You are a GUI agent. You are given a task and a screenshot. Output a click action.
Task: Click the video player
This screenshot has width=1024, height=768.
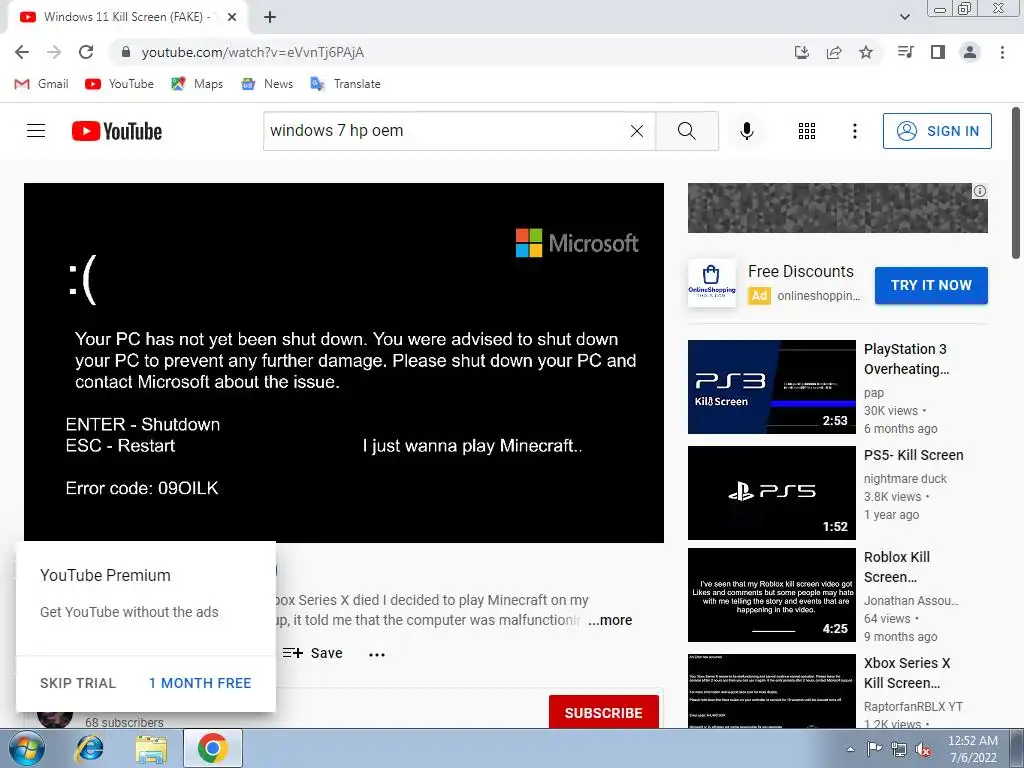point(344,362)
